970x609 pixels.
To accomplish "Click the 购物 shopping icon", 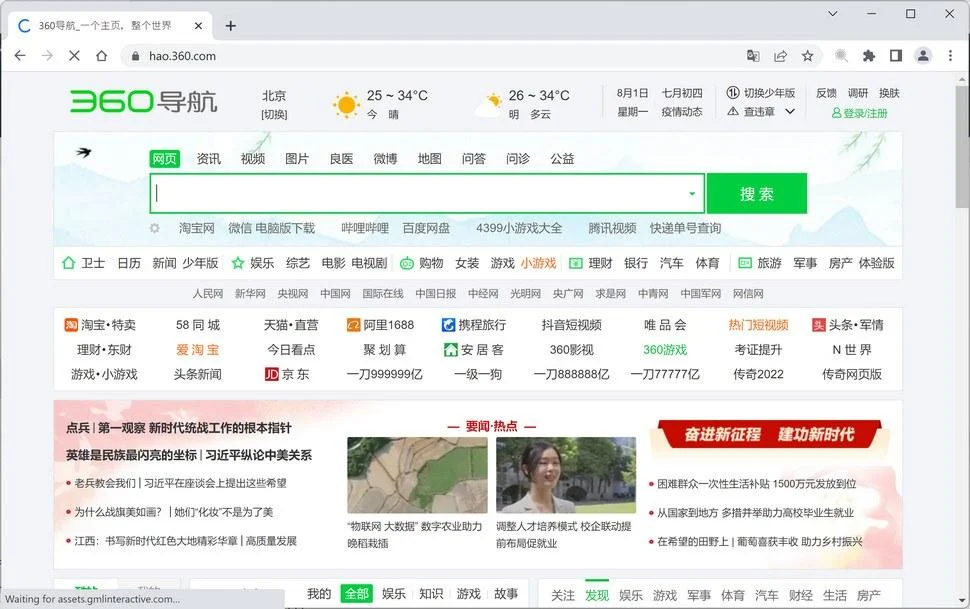I will (x=406, y=263).
